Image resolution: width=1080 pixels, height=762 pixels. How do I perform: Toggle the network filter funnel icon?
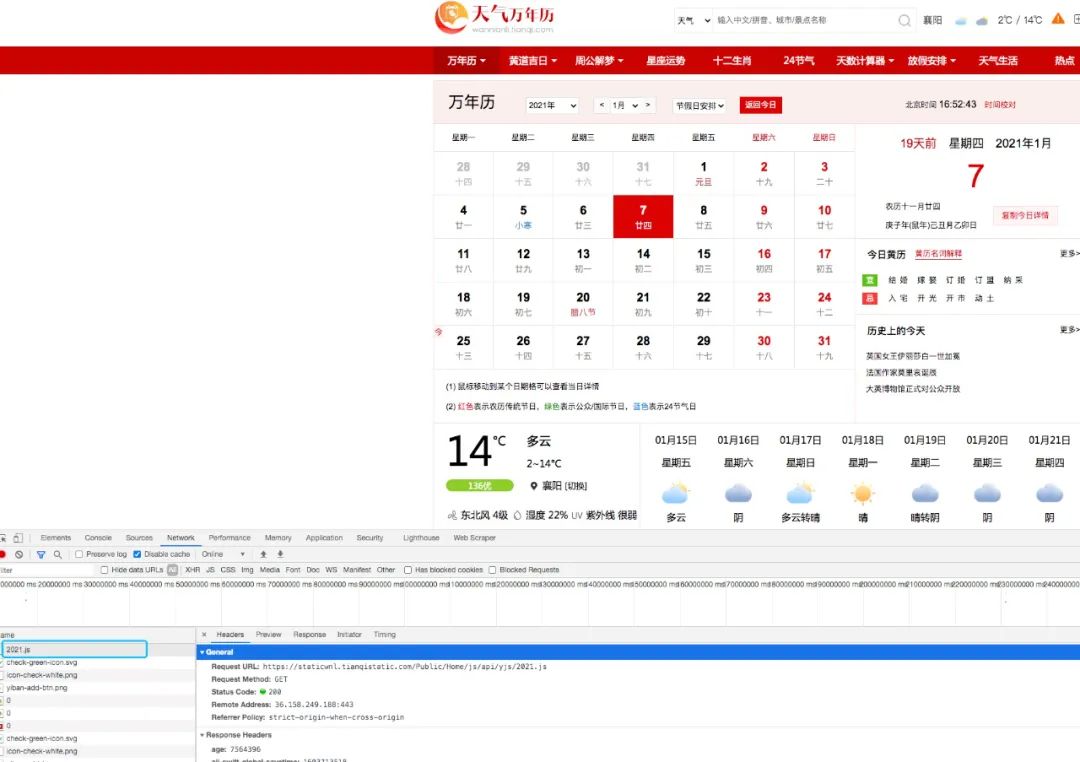(x=41, y=554)
